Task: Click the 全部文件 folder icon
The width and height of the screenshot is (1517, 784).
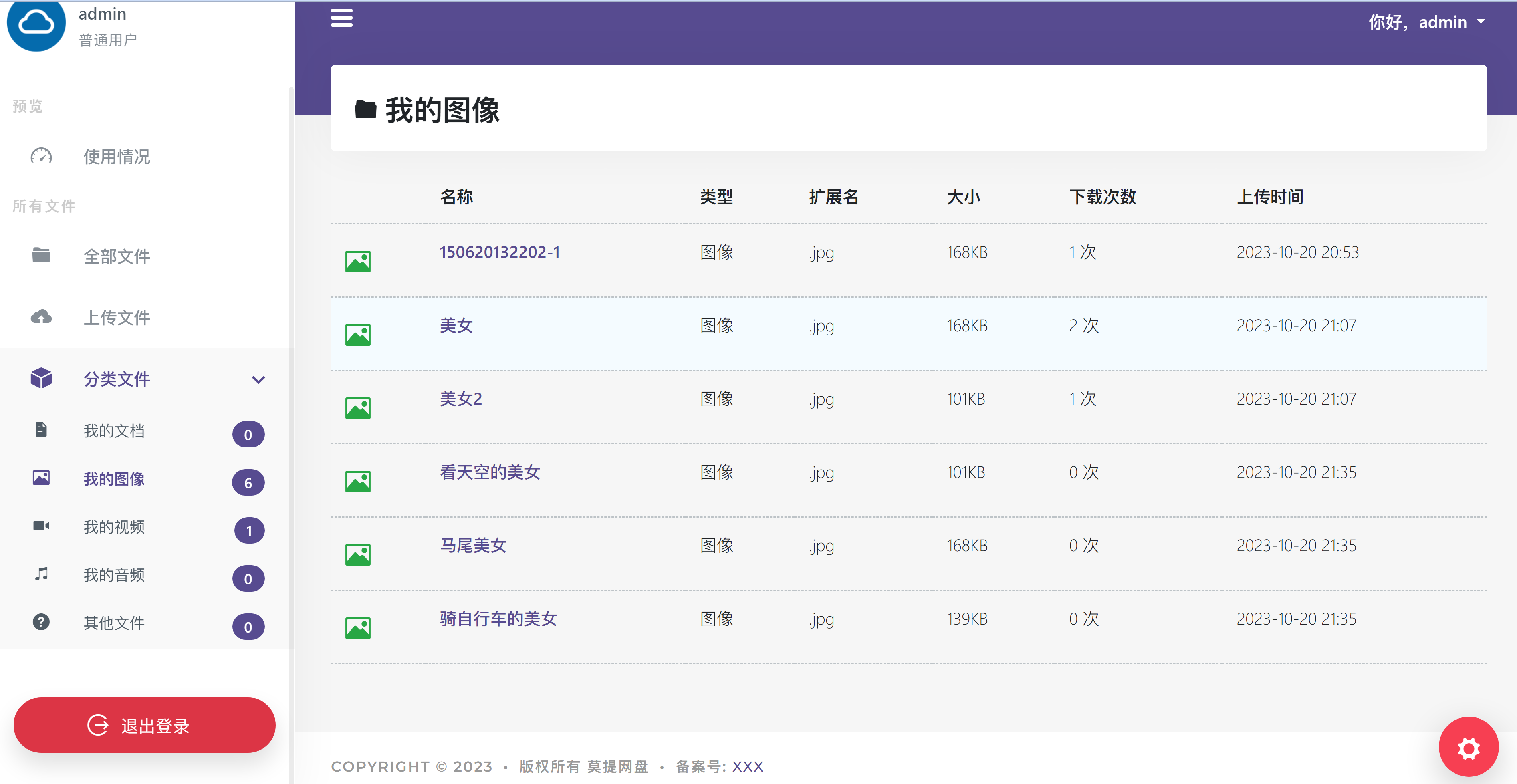Action: click(41, 255)
